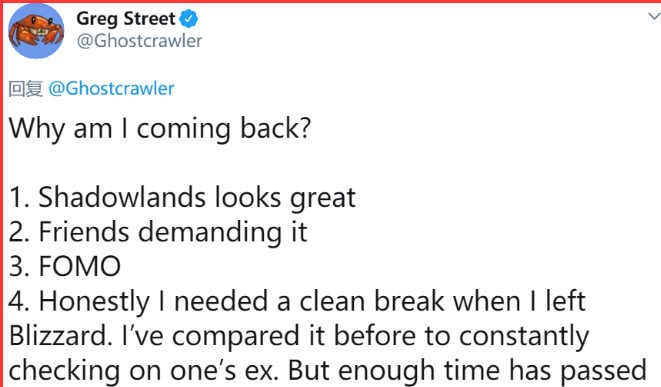
Task: Click the number '2.' list marker
Action: click(x=19, y=232)
